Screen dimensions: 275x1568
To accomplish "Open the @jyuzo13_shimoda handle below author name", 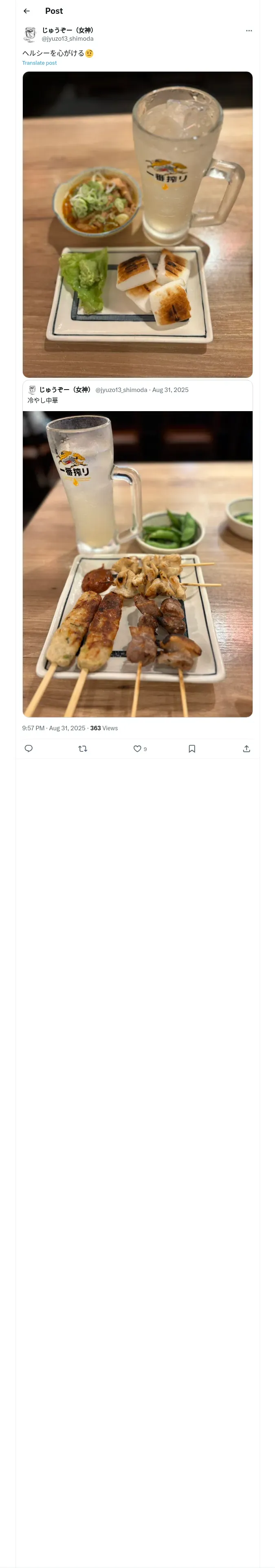I will pos(68,38).
